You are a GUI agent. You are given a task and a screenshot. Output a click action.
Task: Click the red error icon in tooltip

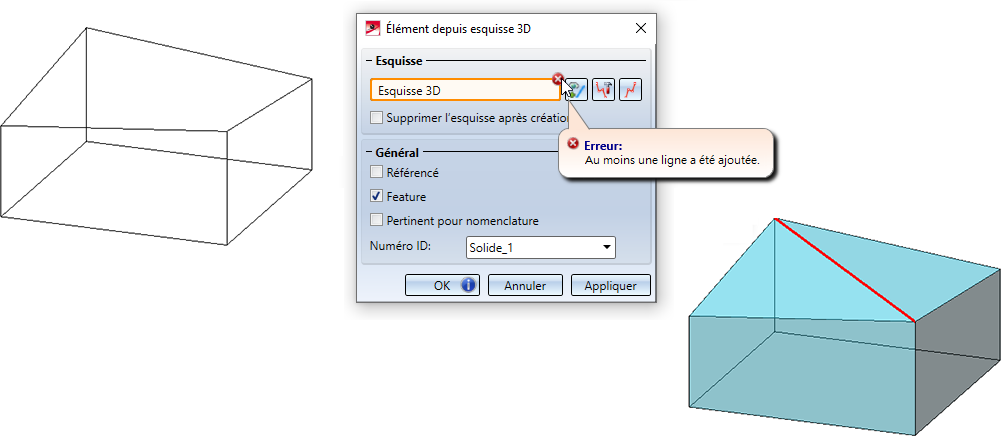573,145
